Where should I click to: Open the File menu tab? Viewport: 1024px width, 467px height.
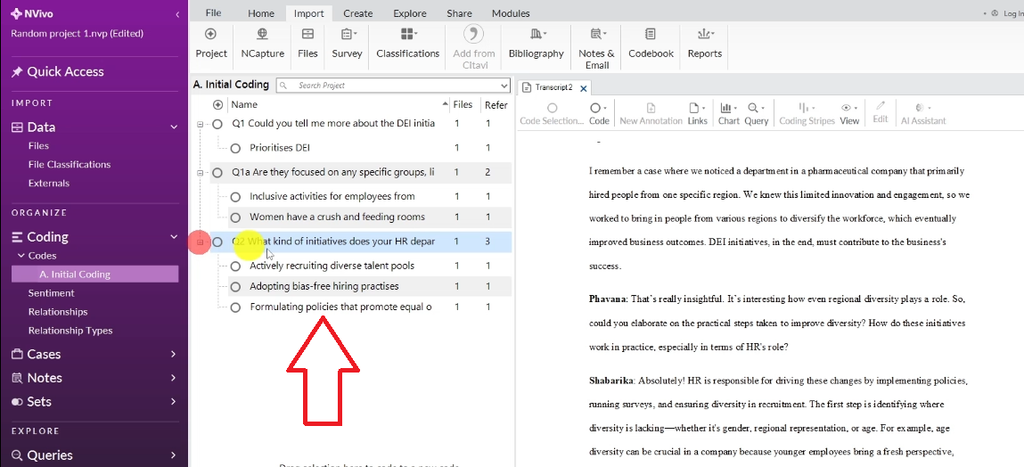(213, 13)
